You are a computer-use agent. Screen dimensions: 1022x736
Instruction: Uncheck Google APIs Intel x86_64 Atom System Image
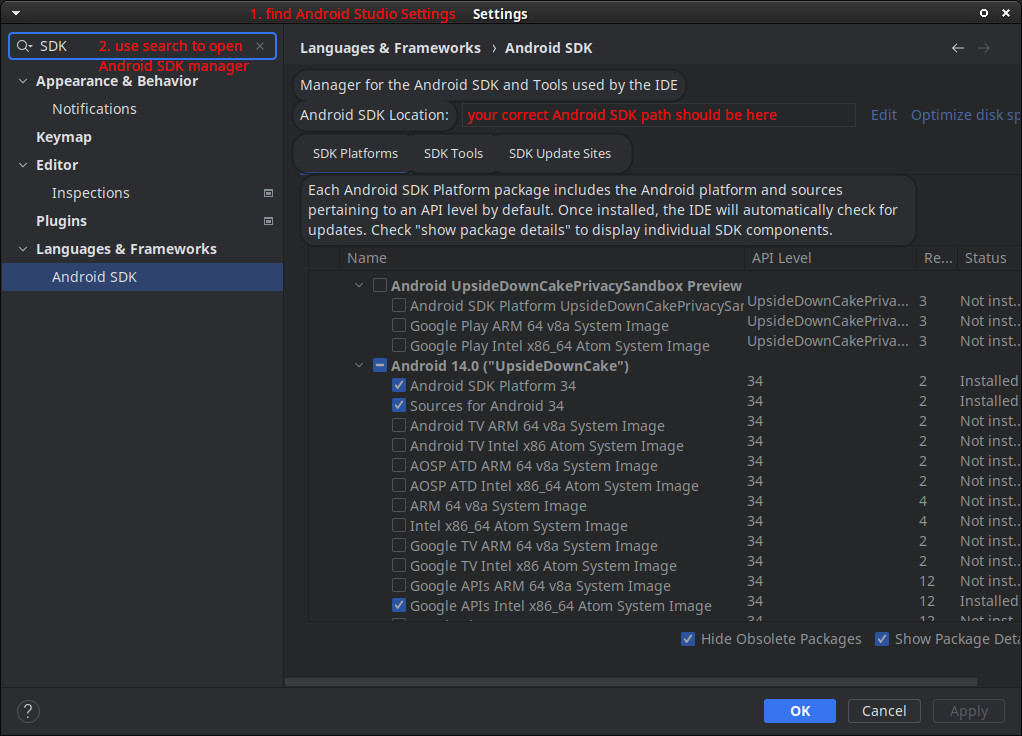pos(399,606)
